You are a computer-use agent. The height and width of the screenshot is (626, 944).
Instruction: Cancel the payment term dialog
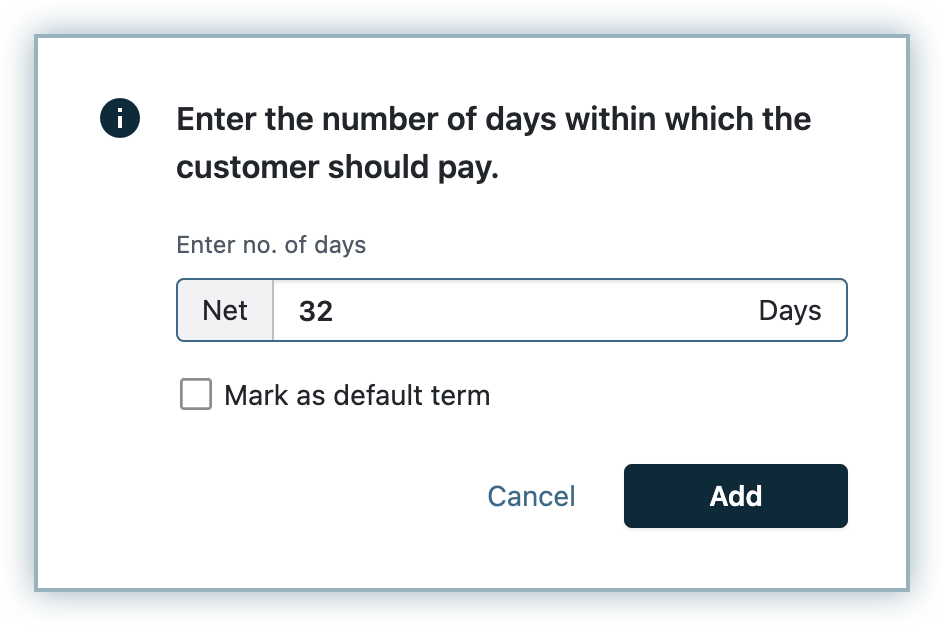[531, 496]
